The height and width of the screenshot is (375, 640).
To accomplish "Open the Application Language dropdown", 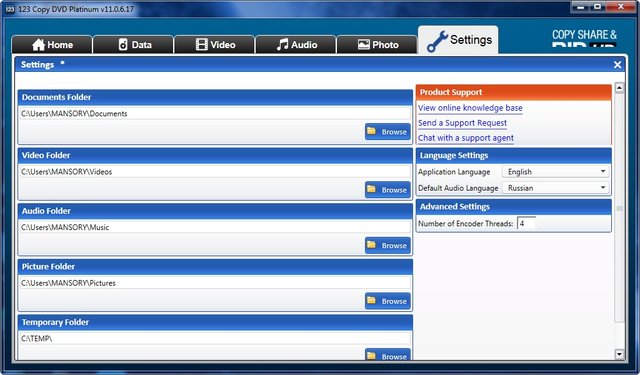I will pos(556,172).
